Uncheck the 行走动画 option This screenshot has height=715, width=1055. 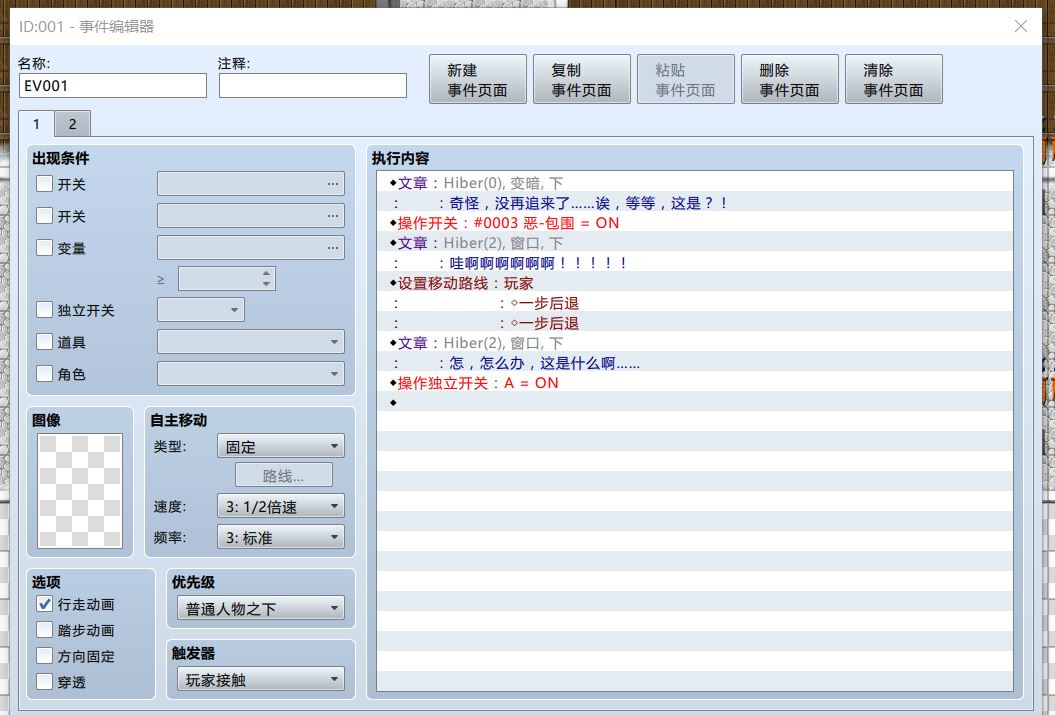click(44, 604)
